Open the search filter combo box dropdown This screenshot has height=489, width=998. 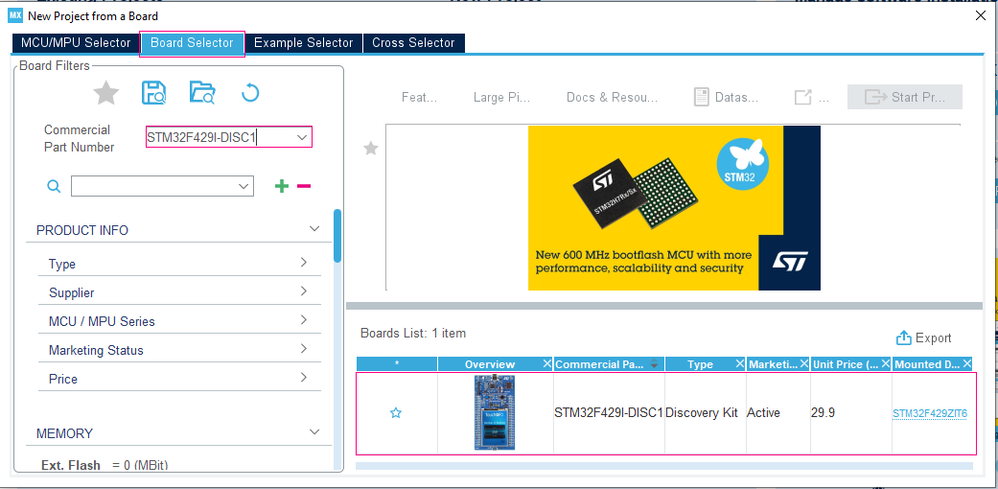[x=243, y=186]
